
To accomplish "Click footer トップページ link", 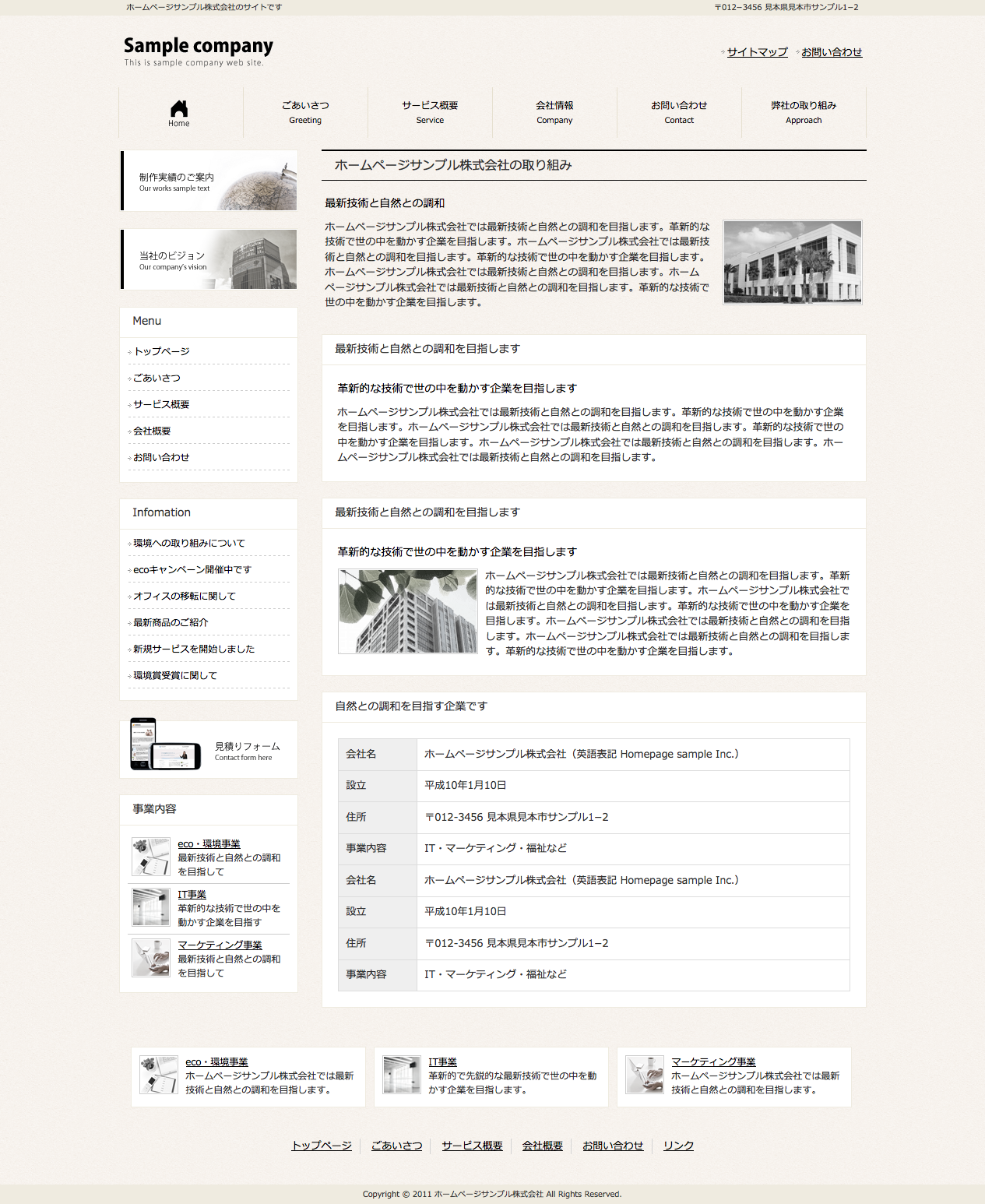I will pyautogui.click(x=322, y=1146).
